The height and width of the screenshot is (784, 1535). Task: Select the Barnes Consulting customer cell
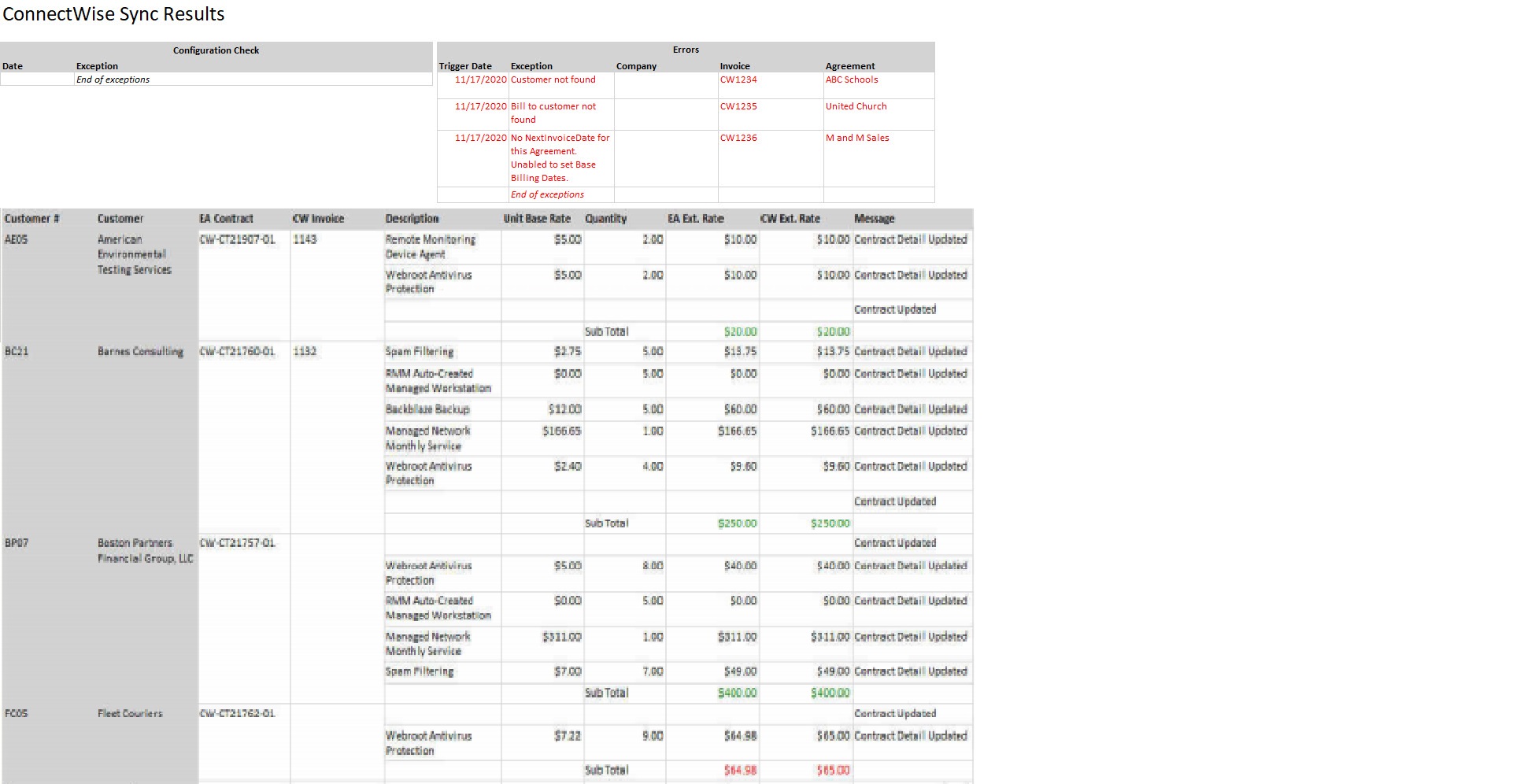(140, 351)
